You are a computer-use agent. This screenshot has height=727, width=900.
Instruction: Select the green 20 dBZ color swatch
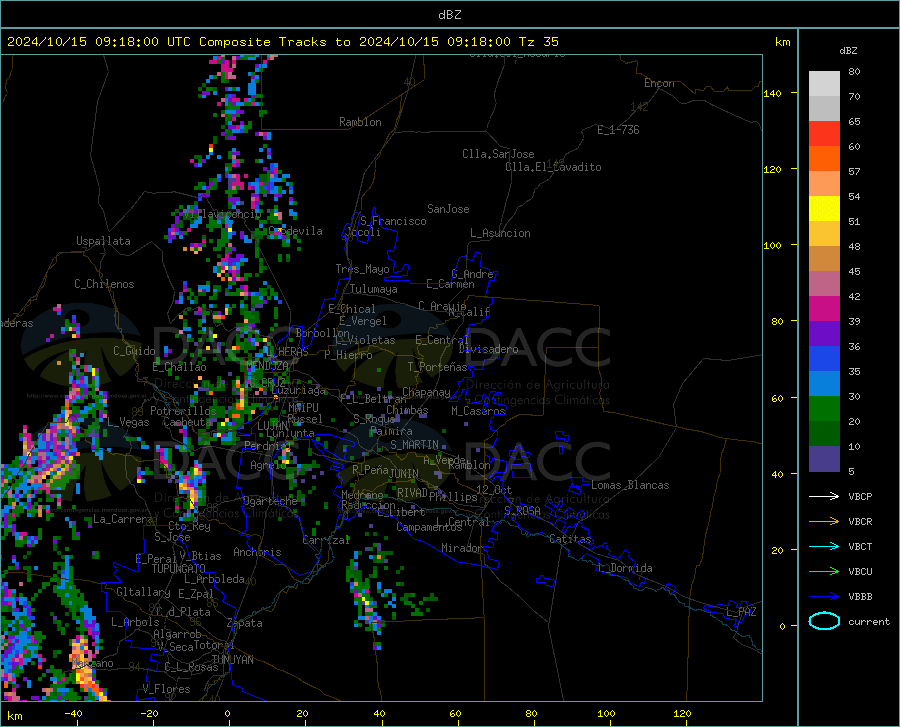tap(824, 409)
